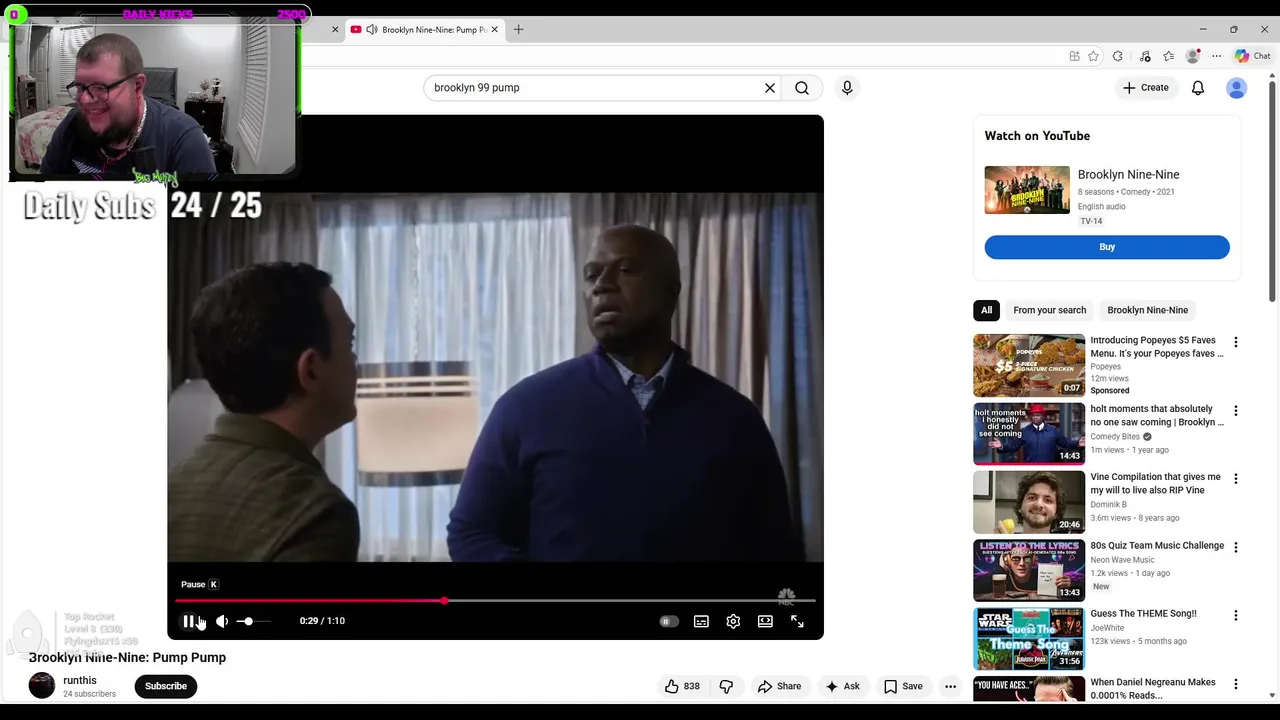Open the Create menu
The image size is (1280, 720).
click(1145, 88)
